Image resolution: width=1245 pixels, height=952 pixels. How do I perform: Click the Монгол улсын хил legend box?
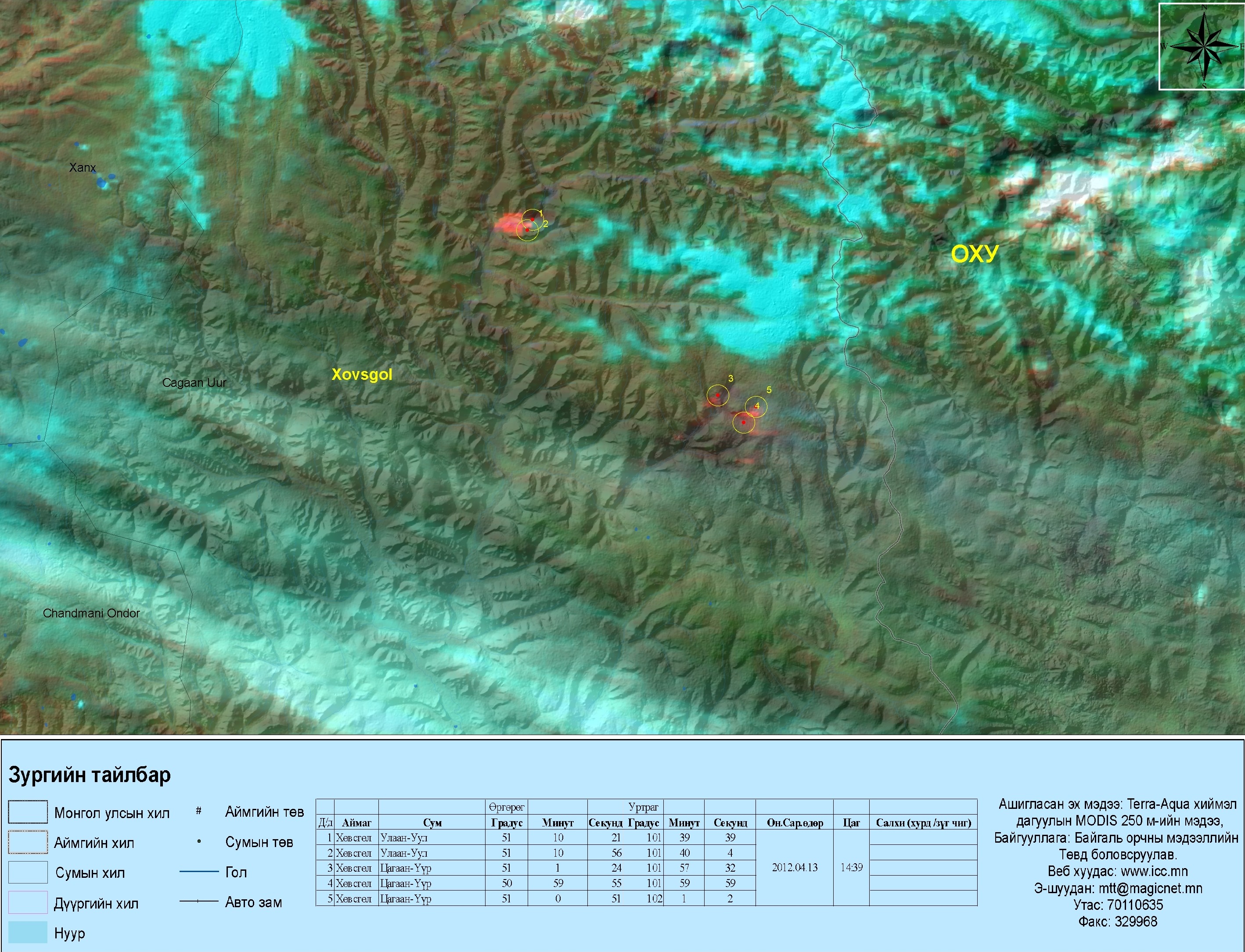[28, 812]
